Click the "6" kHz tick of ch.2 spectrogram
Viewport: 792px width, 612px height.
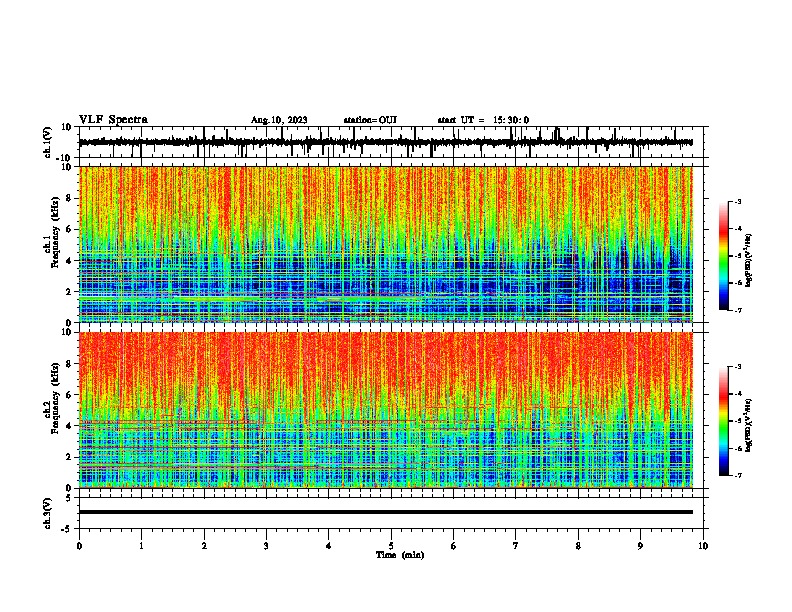(x=69, y=395)
